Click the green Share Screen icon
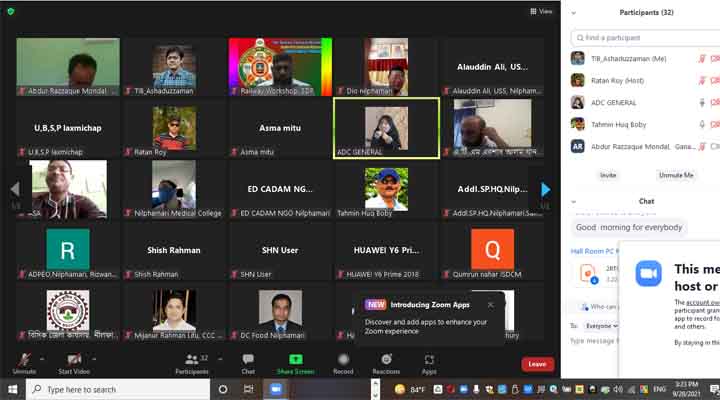This screenshot has width=720, height=400. point(296,359)
